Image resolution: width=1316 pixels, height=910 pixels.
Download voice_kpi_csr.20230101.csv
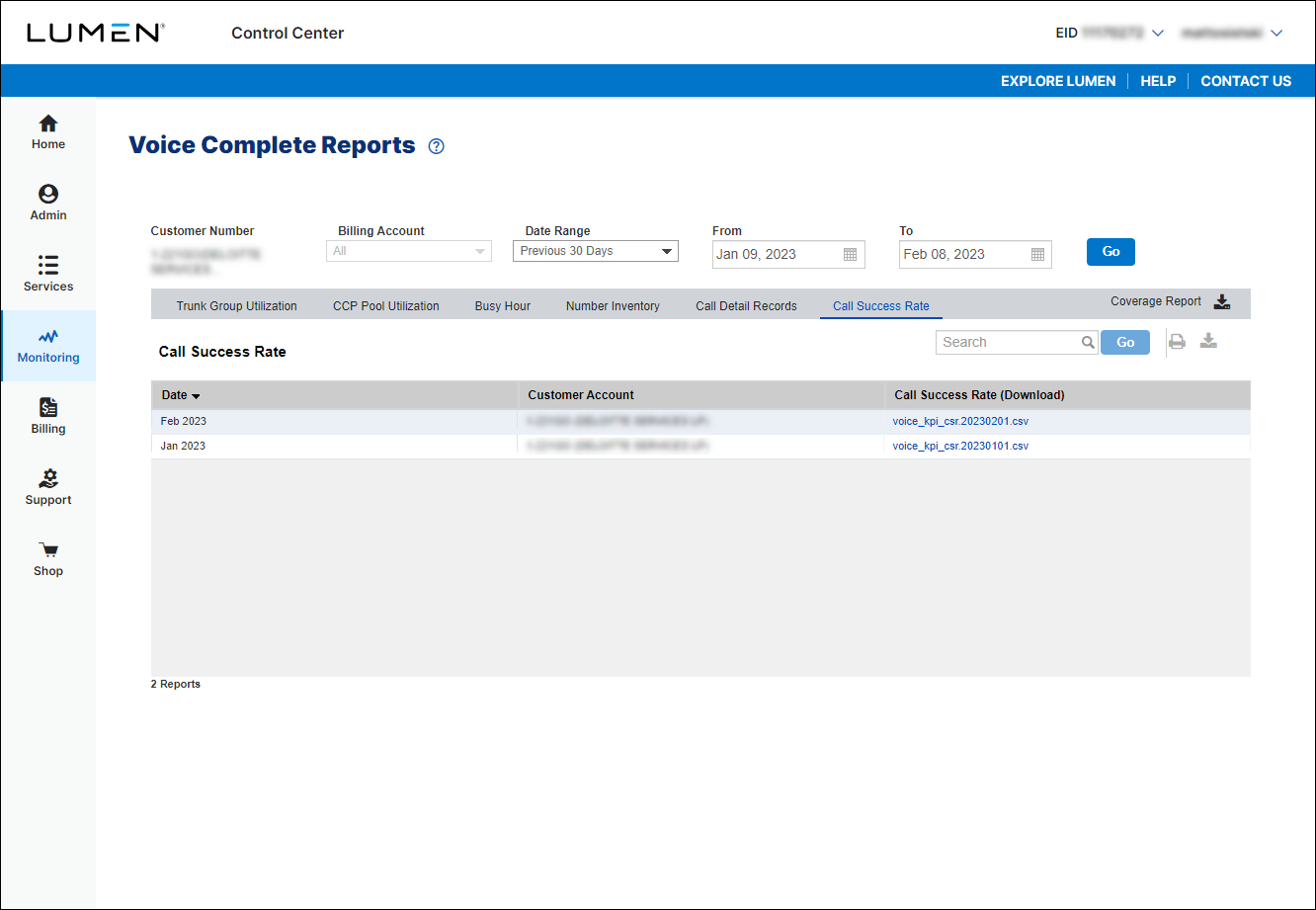pos(960,446)
